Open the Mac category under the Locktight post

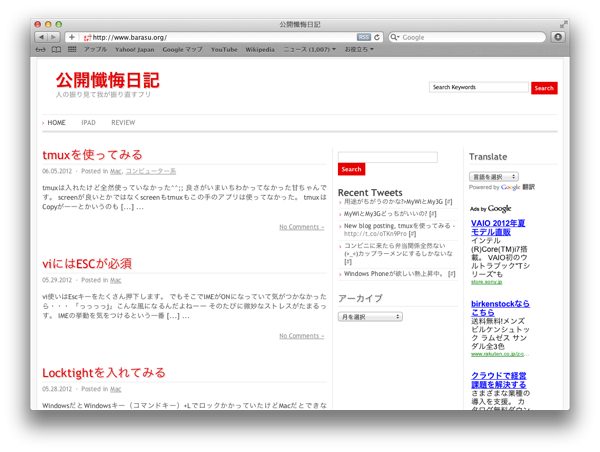pyautogui.click(x=116, y=389)
